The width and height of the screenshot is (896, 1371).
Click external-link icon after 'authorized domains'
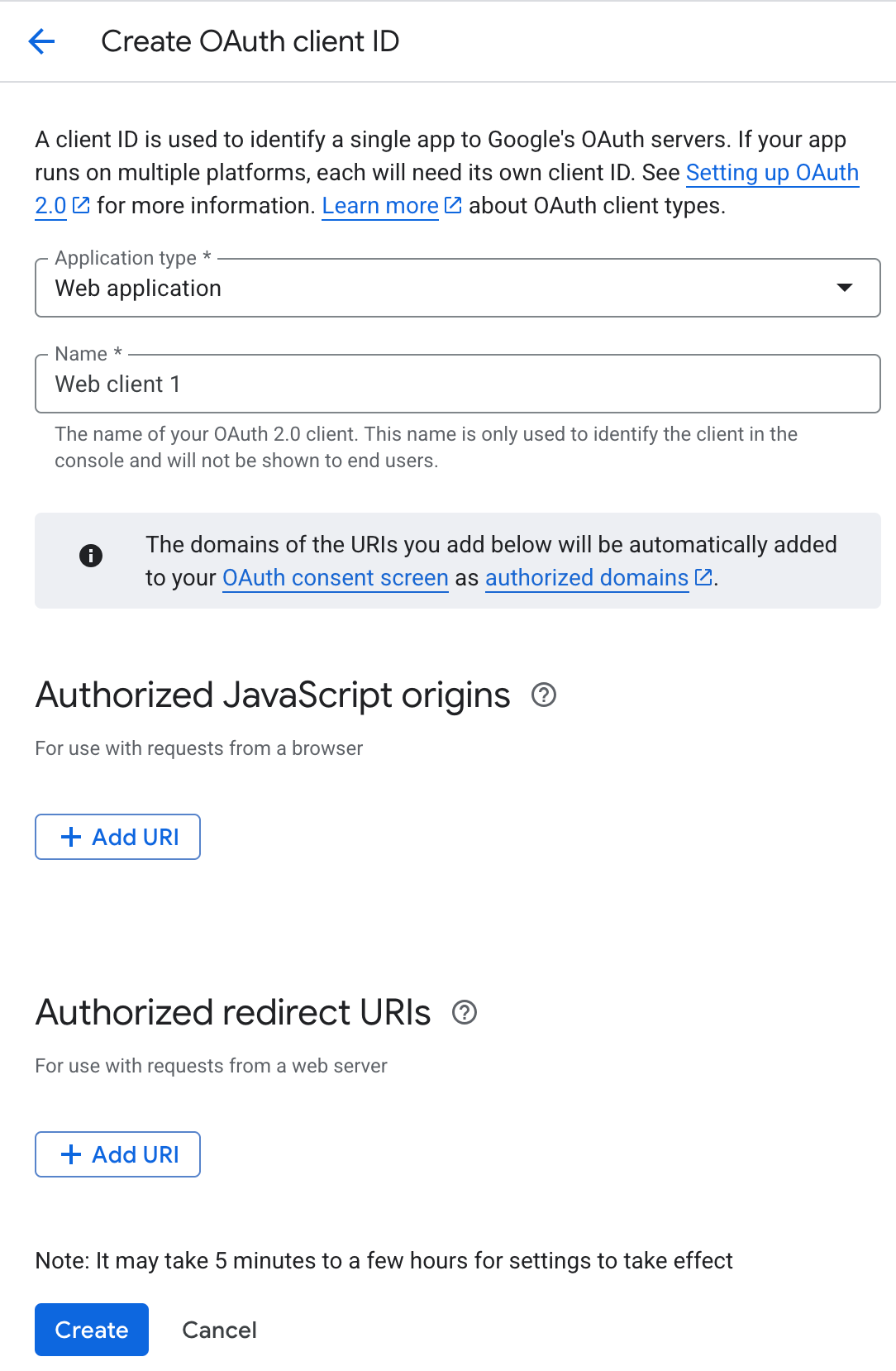[x=703, y=577]
